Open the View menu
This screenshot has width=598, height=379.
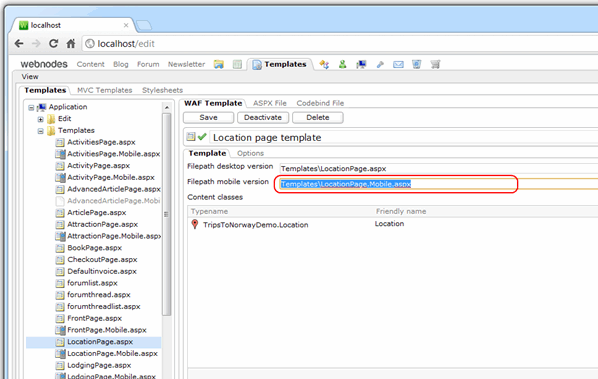[30, 77]
